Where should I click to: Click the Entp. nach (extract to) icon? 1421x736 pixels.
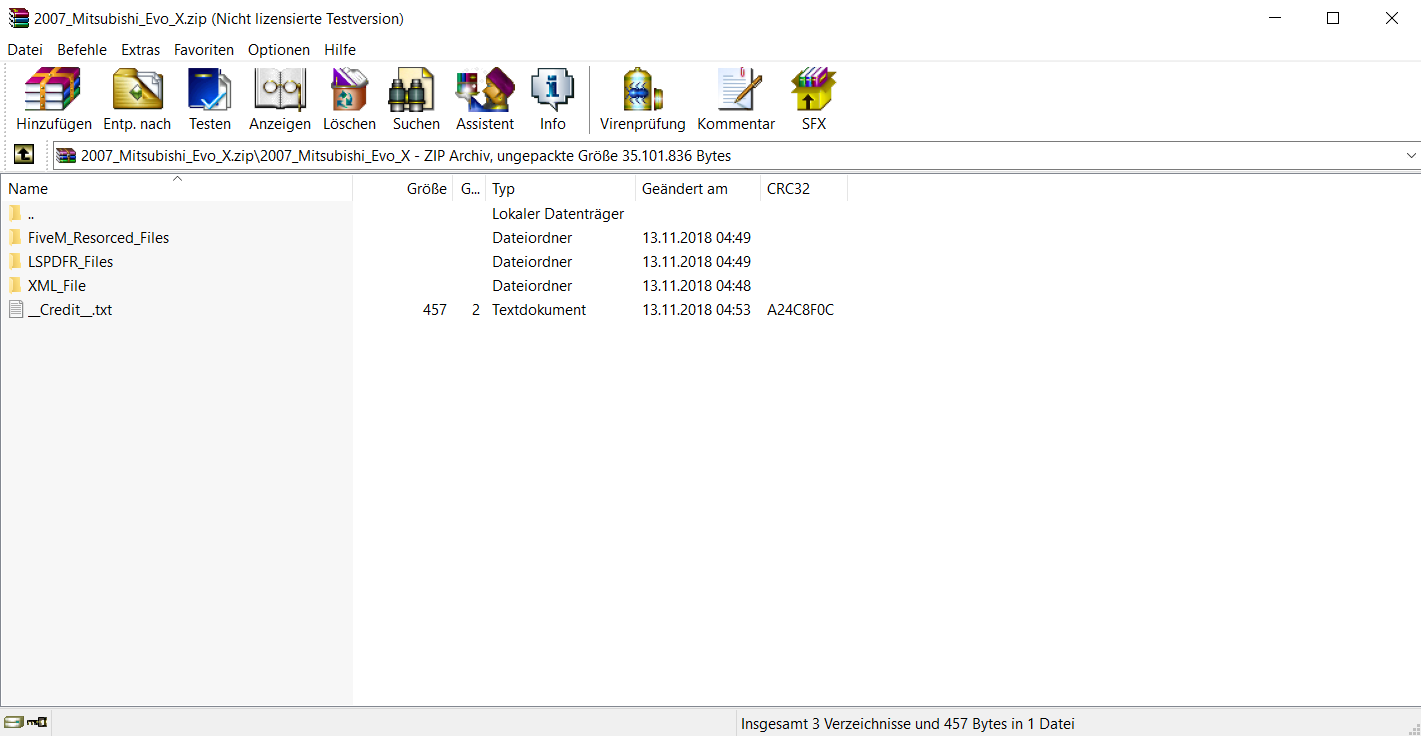point(137,90)
